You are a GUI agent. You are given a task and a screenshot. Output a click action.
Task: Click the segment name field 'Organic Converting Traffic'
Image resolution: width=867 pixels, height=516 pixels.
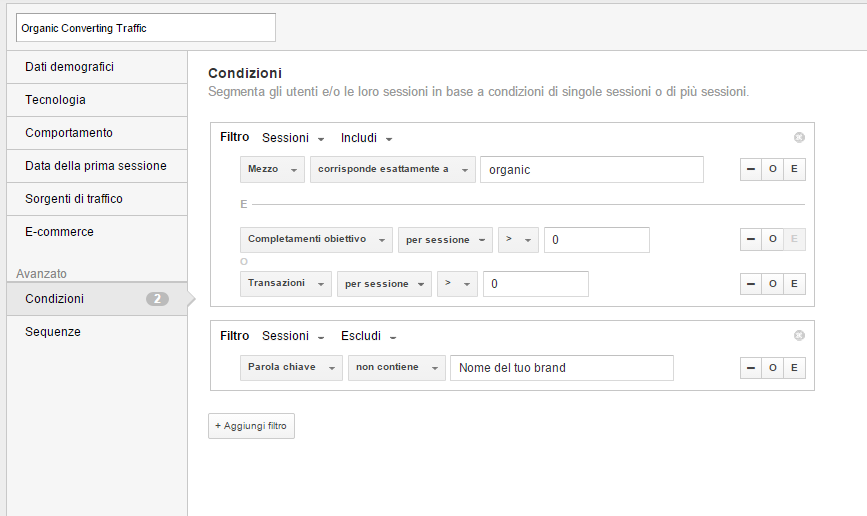pos(145,28)
